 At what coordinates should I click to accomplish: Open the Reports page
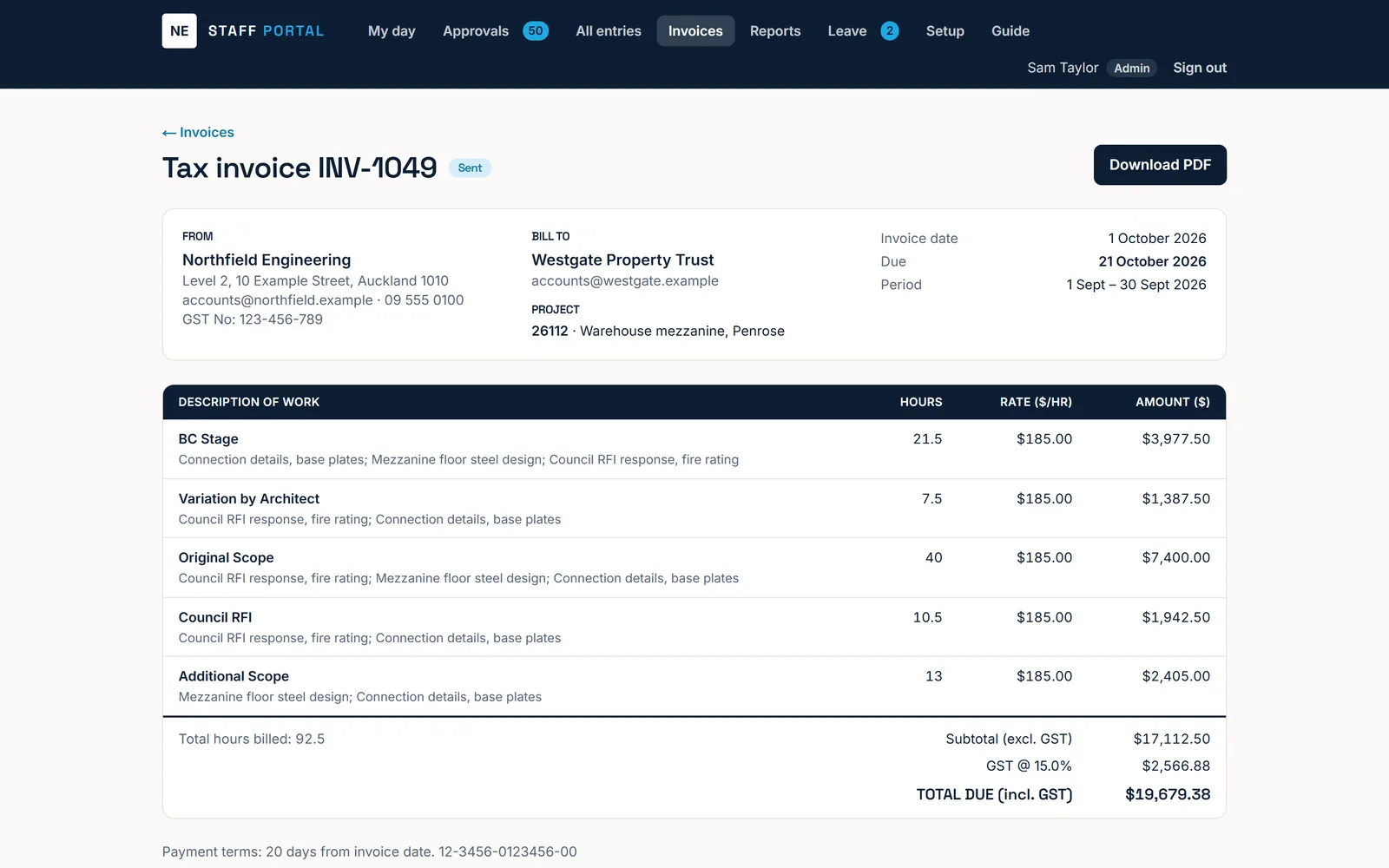pos(775,31)
